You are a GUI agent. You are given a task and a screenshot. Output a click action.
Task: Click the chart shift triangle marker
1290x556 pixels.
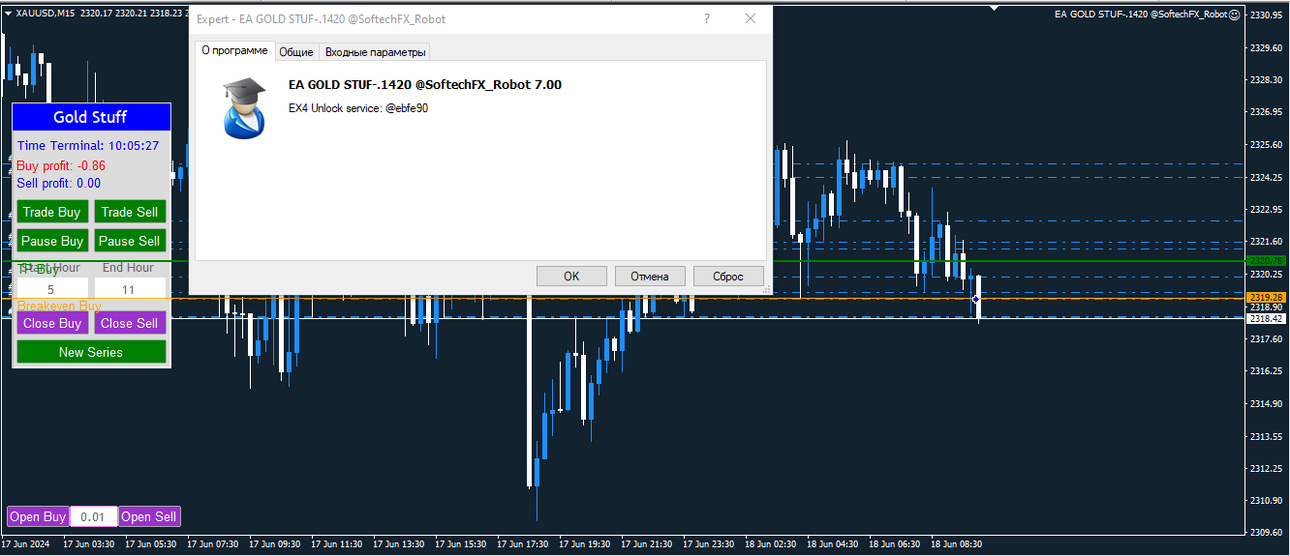tap(994, 9)
